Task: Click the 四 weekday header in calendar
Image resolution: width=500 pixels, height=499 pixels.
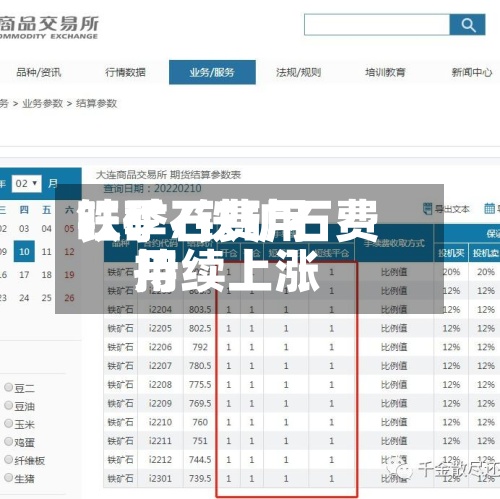Action: (x=24, y=210)
